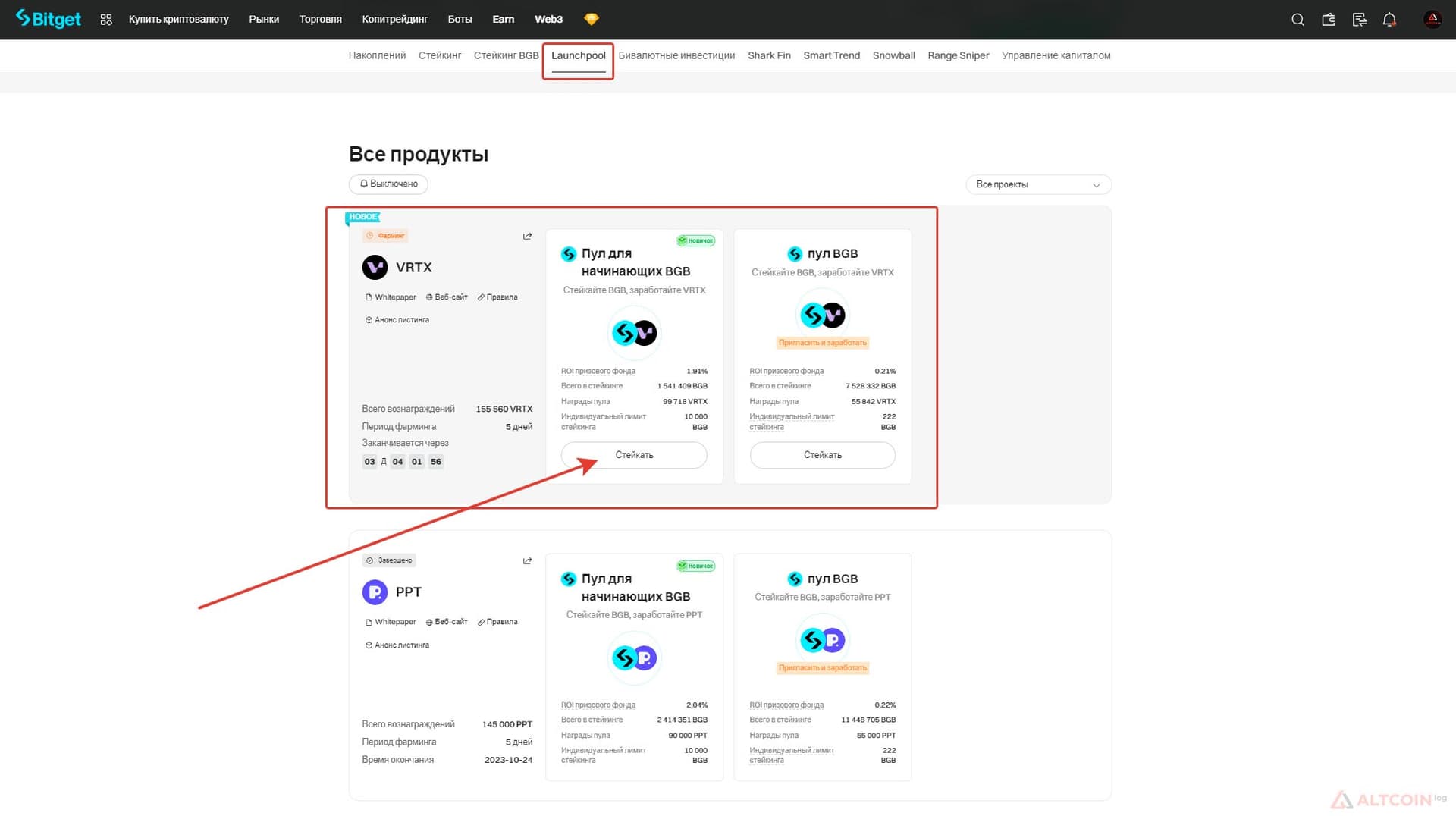Click the Bitget logo
This screenshot has height=816, width=1456.
click(48, 19)
